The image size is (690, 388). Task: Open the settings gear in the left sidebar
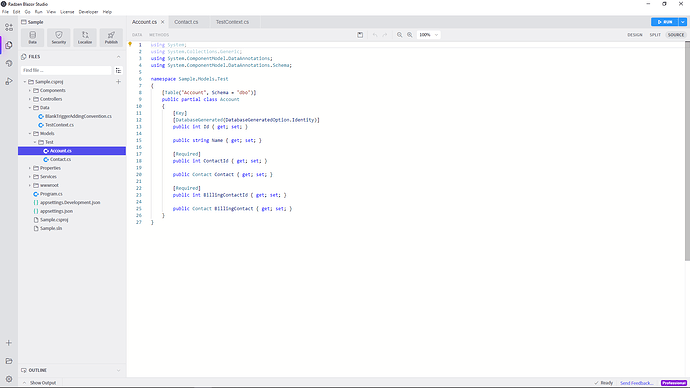pos(9,379)
